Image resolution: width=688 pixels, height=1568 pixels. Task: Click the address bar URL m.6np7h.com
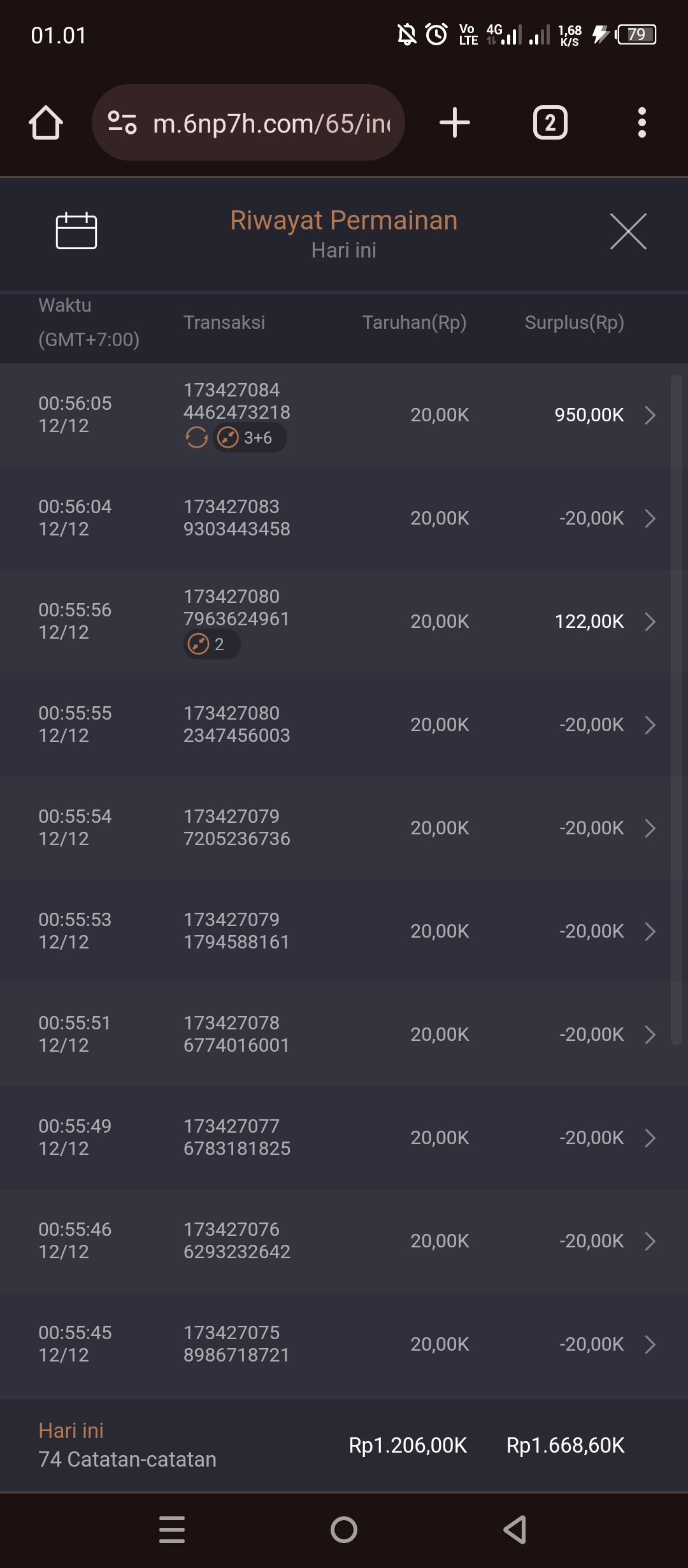[x=271, y=123]
